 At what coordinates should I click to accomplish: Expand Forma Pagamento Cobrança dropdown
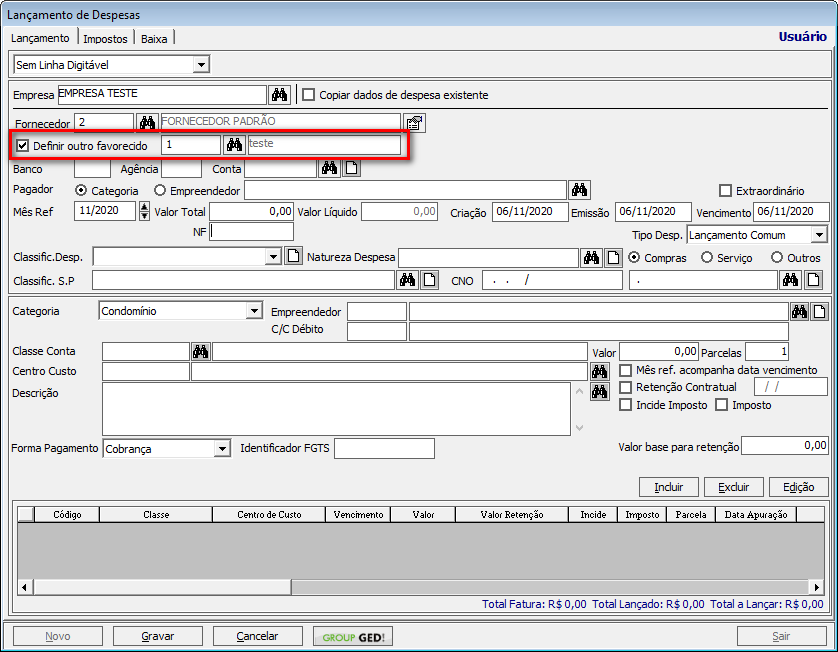[x=222, y=448]
